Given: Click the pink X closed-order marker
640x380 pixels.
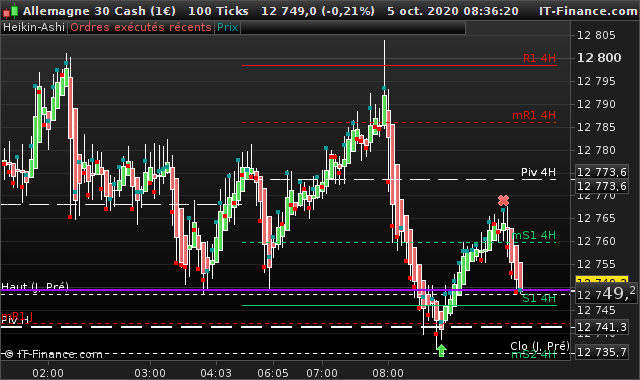Looking at the screenshot, I should click(x=503, y=201).
